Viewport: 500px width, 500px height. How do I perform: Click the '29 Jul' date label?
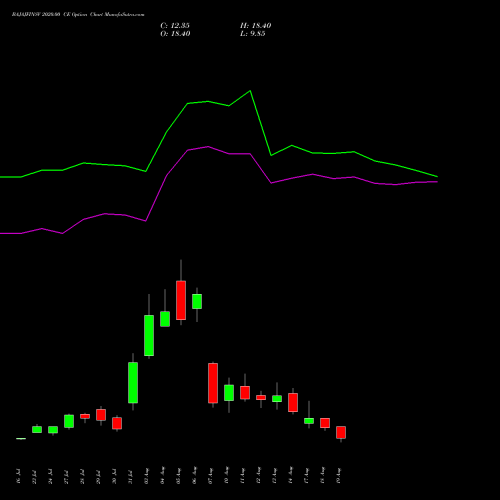pyautogui.click(x=98, y=477)
